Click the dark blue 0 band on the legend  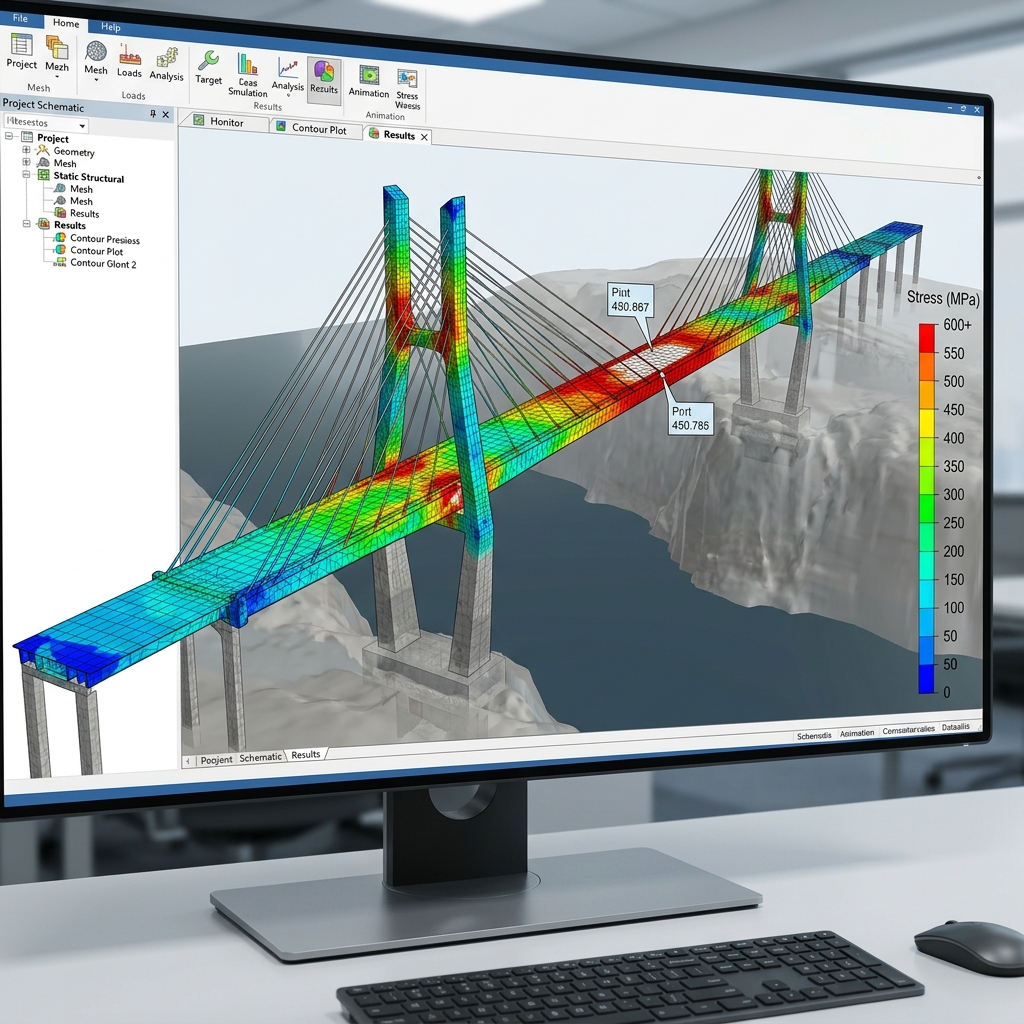point(926,679)
